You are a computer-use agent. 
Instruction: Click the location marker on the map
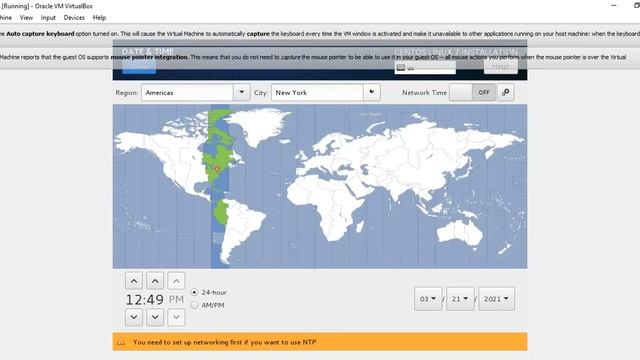pyautogui.click(x=217, y=169)
